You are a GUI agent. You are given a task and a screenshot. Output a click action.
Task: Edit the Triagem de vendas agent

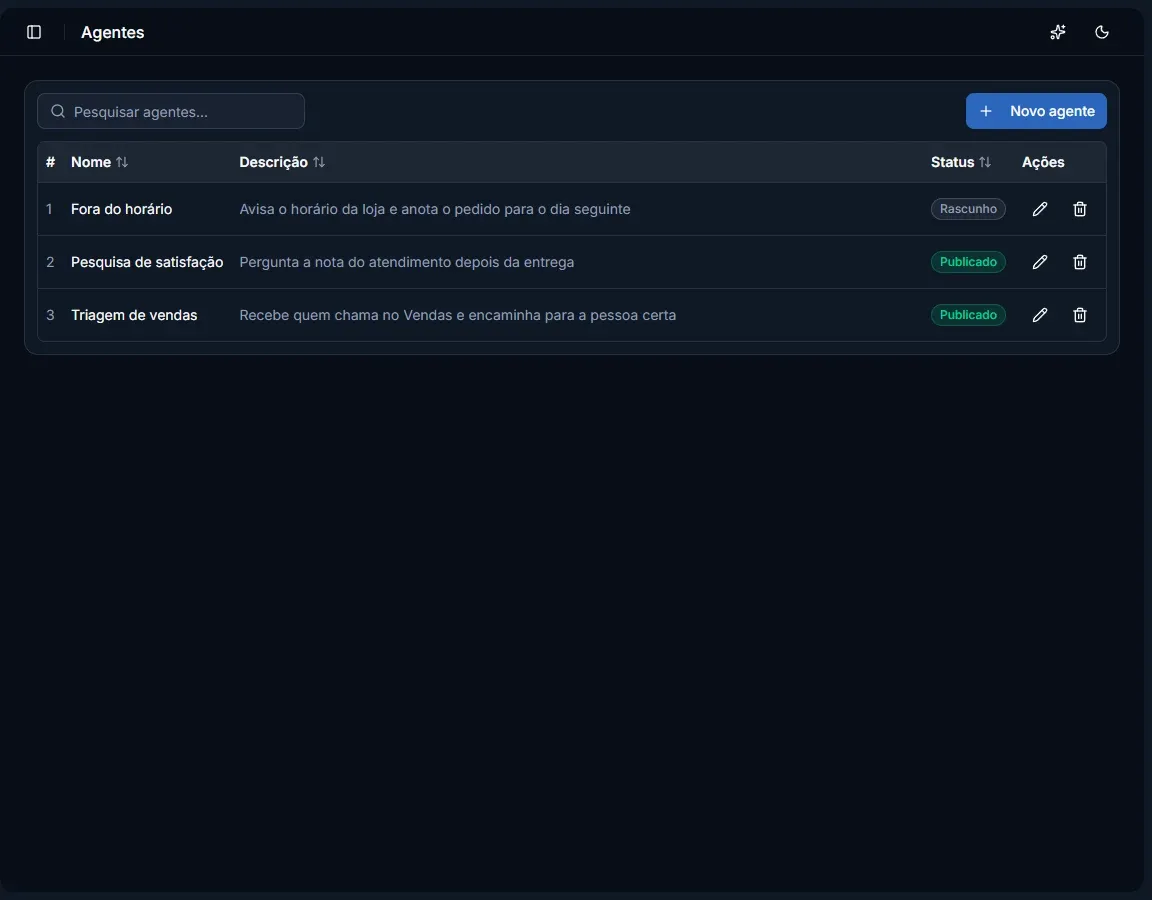[1040, 315]
